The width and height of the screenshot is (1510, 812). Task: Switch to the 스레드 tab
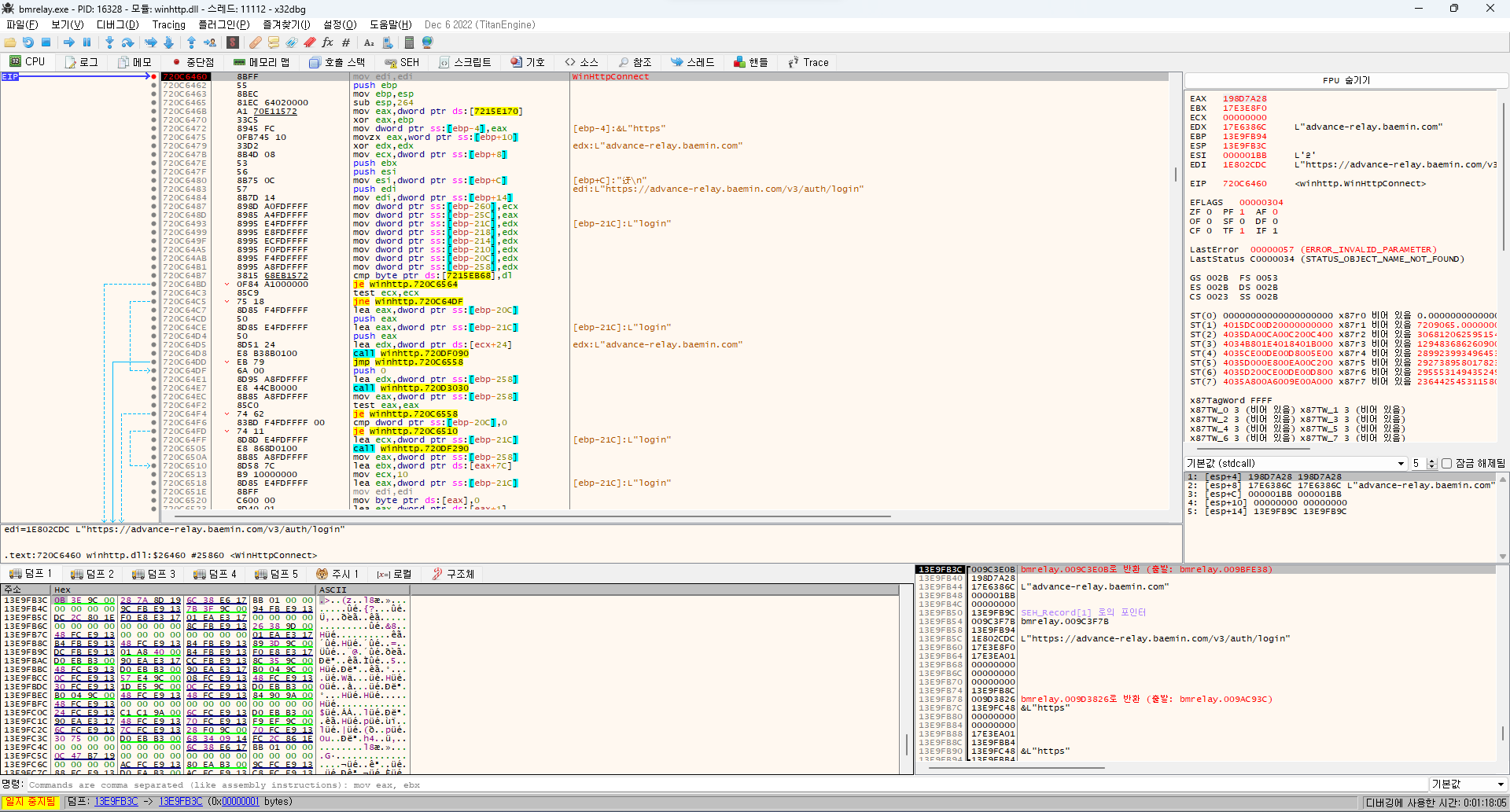pos(693,62)
